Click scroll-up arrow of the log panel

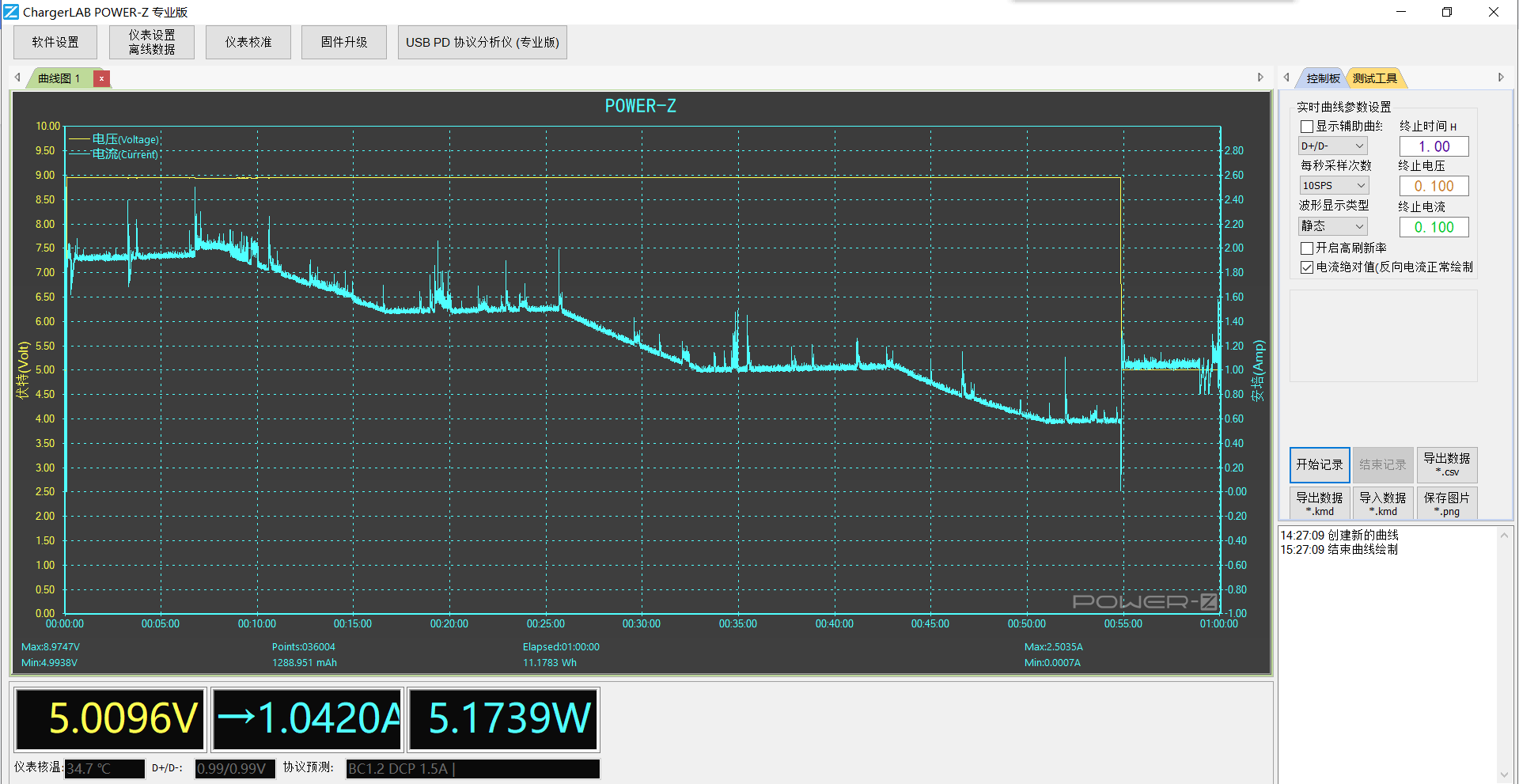click(x=1504, y=536)
